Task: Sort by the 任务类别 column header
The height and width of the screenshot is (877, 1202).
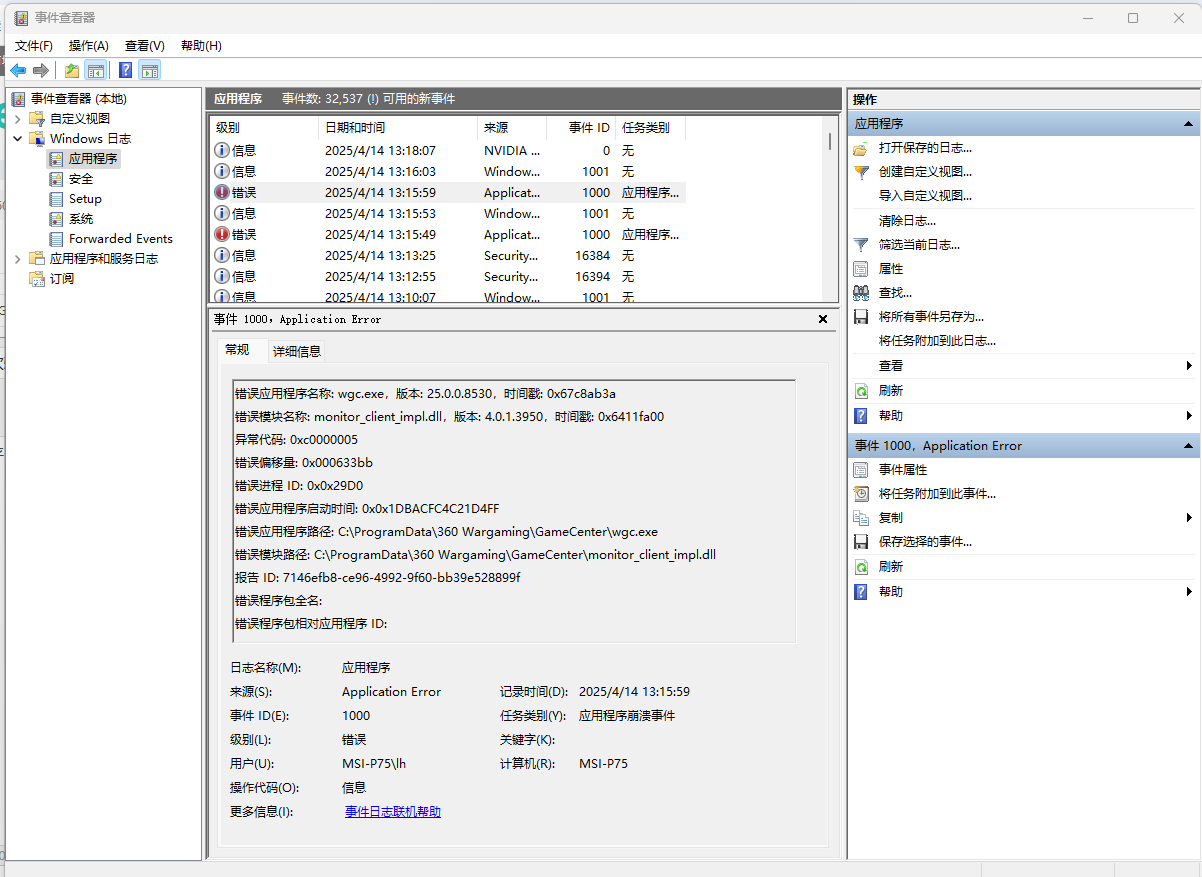Action: (x=650, y=128)
